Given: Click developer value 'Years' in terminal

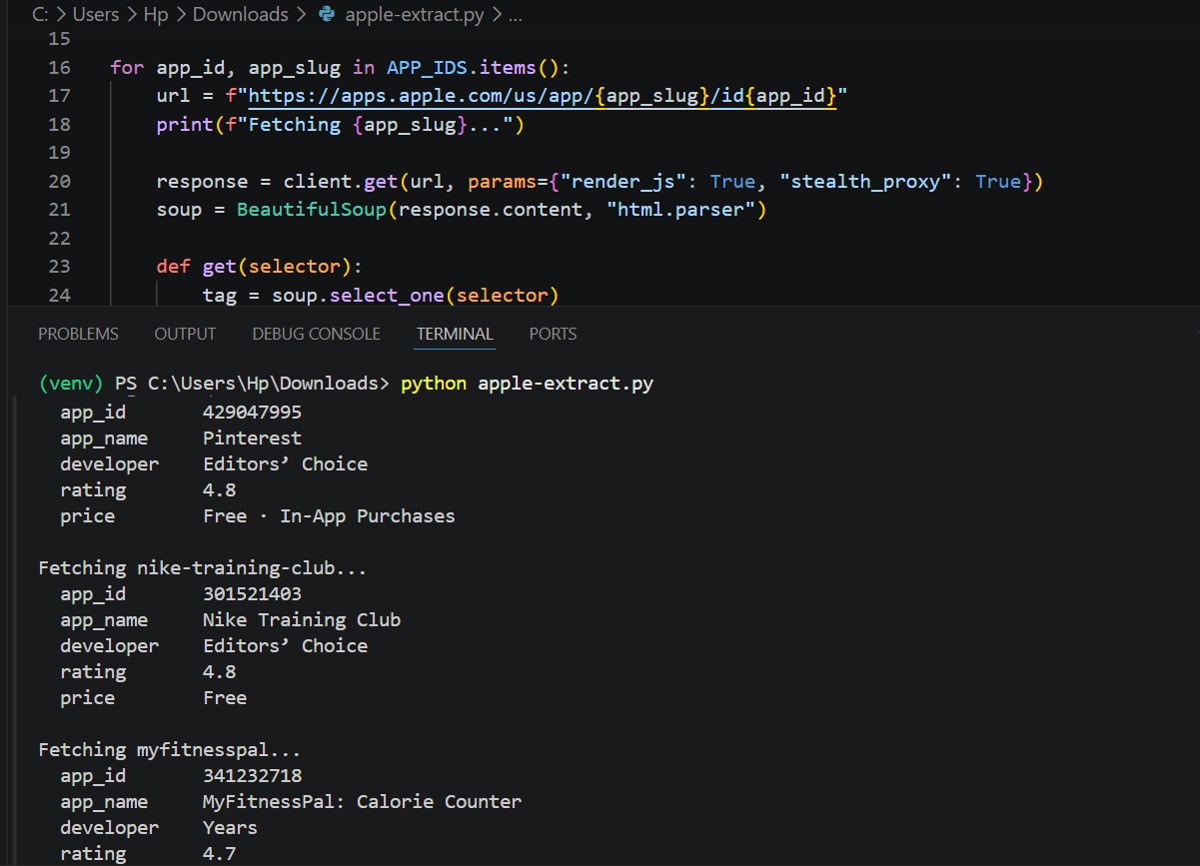Looking at the screenshot, I should coord(230,828).
